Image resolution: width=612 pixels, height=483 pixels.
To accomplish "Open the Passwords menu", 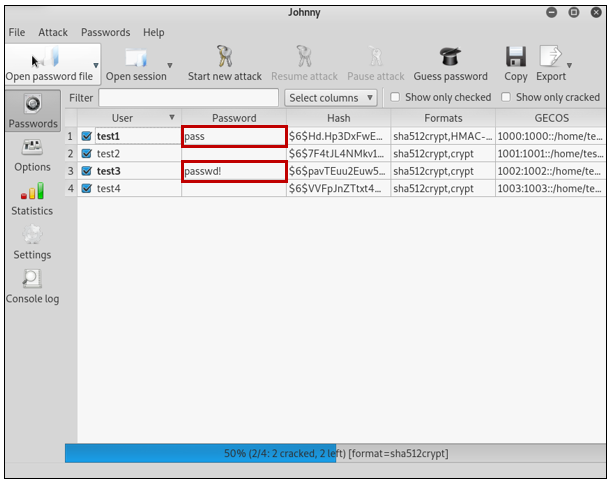I will click(x=105, y=32).
